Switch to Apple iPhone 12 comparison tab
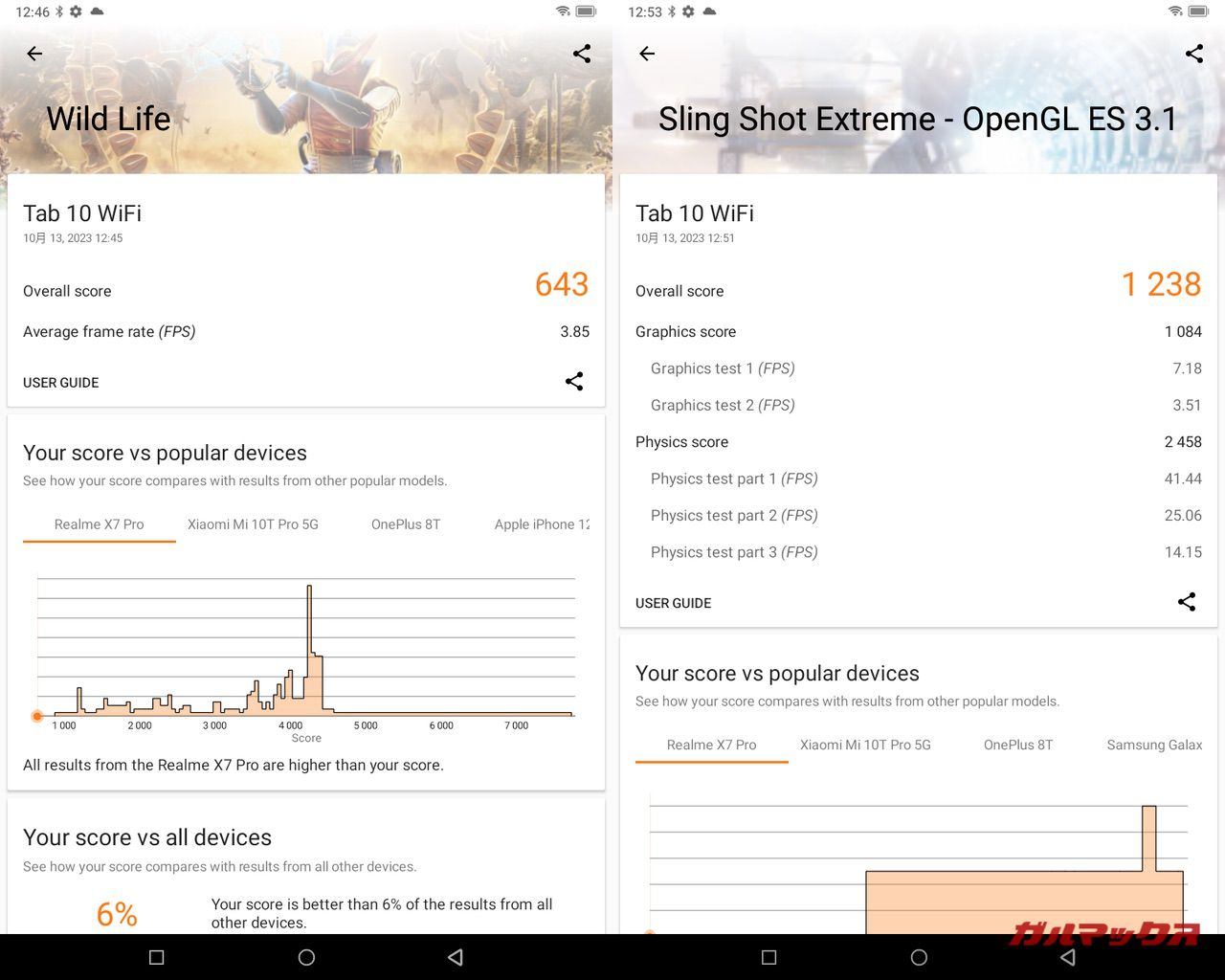Viewport: 1225px width, 980px height. 542,524
